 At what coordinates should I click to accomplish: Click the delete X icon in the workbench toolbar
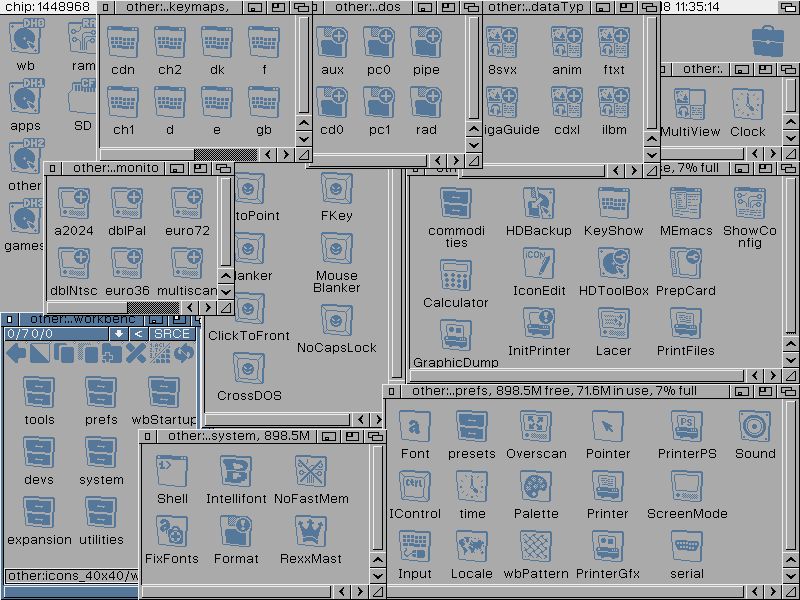(x=136, y=353)
